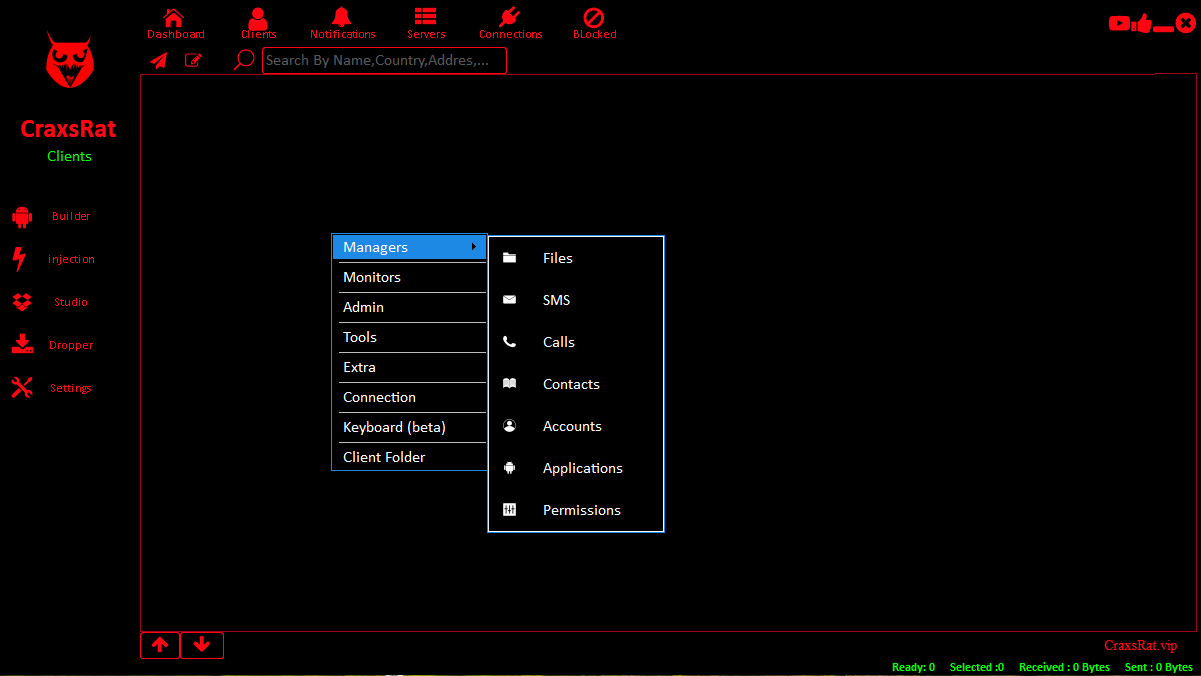
Task: Click the edit pencil icon
Action: (193, 60)
